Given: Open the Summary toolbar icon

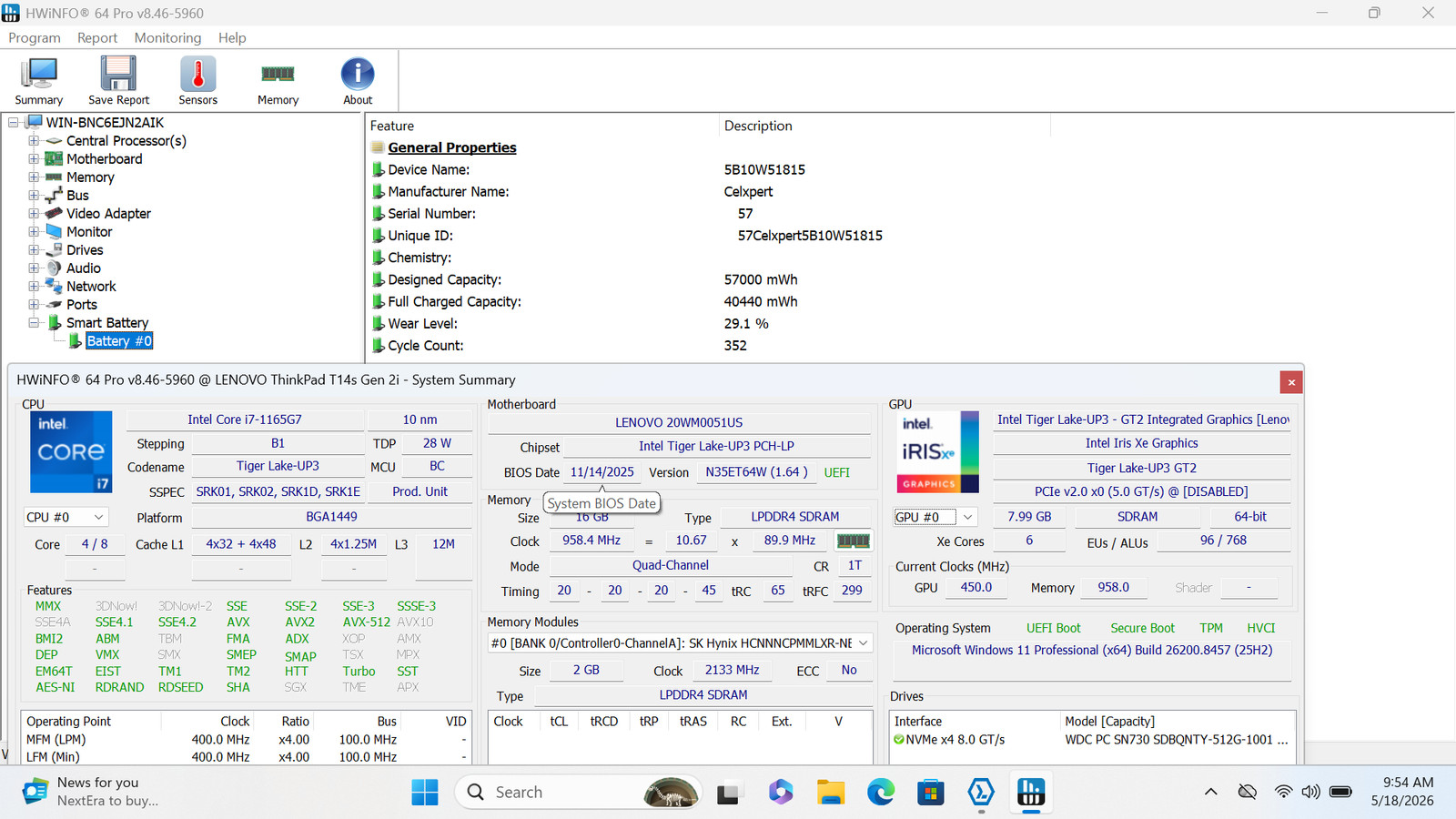Looking at the screenshot, I should click(38, 81).
